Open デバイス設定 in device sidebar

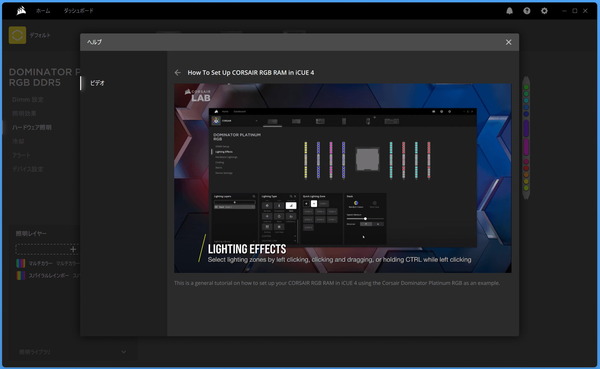(28, 169)
